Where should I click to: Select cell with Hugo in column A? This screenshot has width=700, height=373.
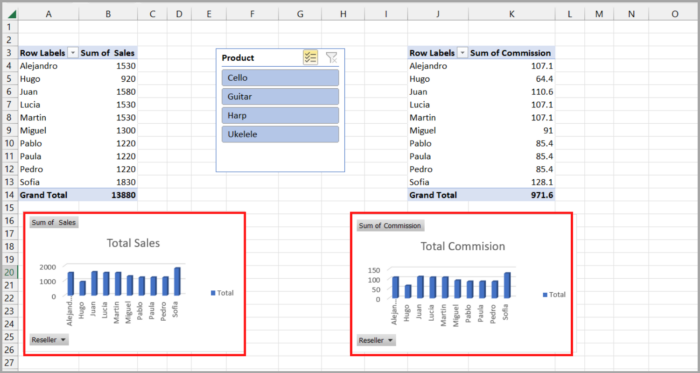point(48,79)
